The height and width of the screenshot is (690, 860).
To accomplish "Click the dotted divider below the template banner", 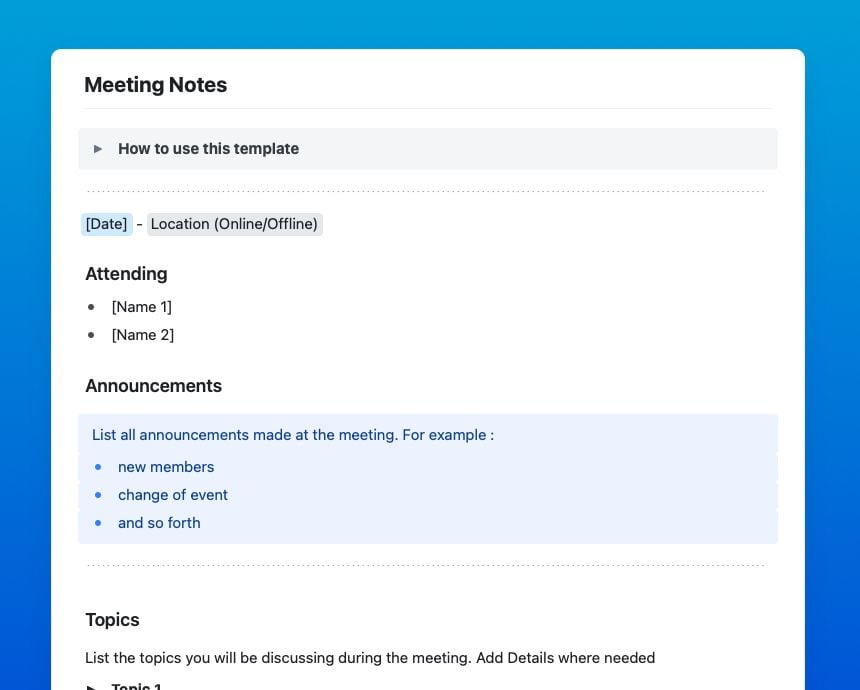I will (428, 187).
